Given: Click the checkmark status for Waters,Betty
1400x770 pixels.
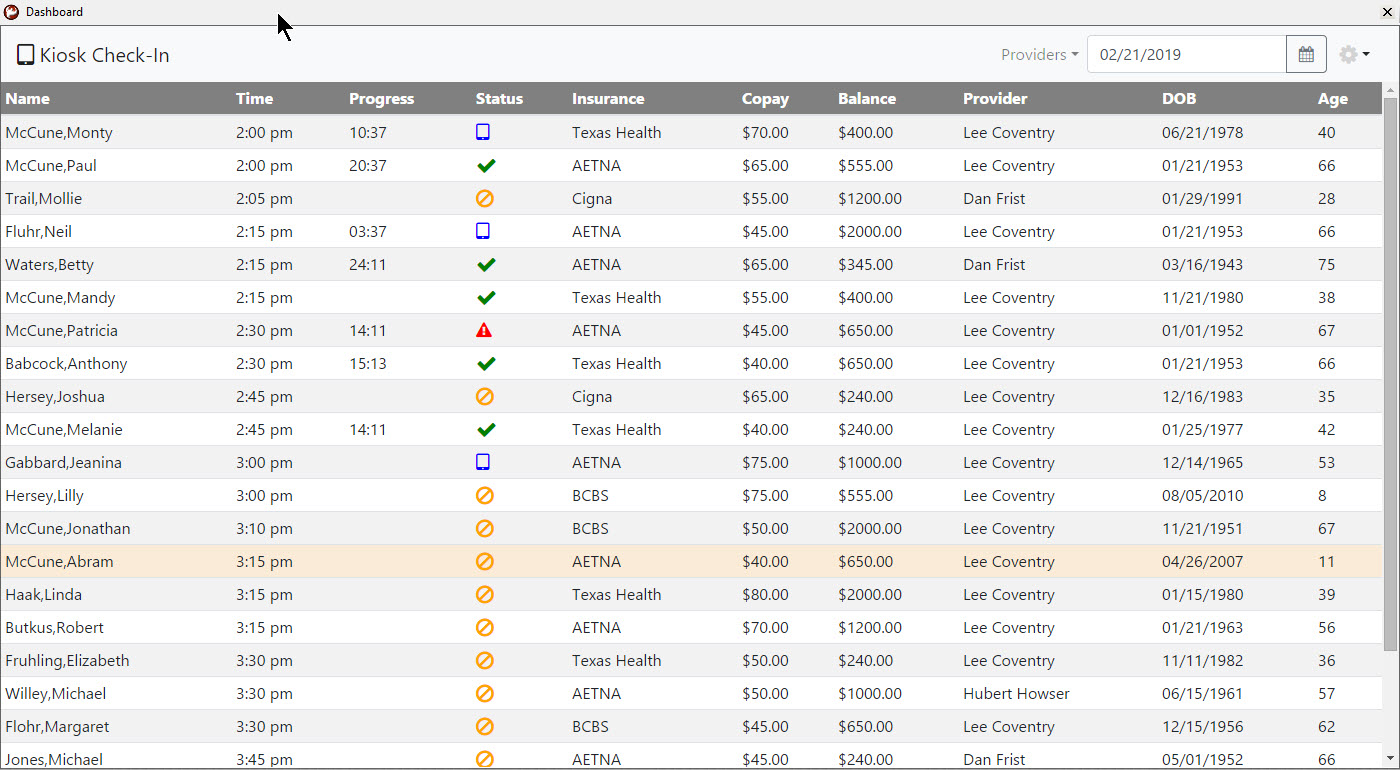Looking at the screenshot, I should click(486, 264).
